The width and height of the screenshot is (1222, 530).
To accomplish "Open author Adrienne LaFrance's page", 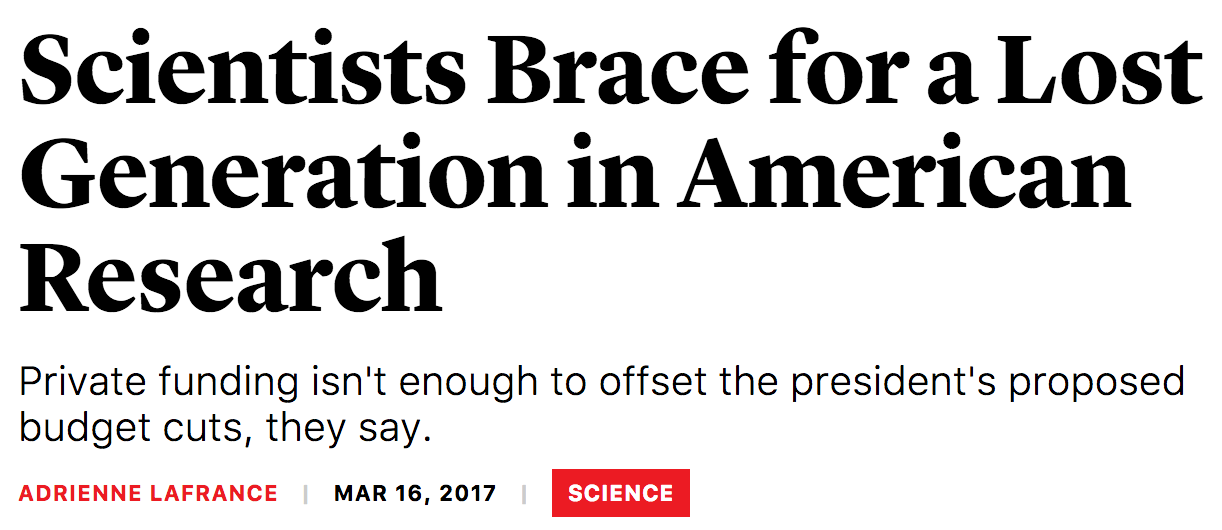I will (x=148, y=493).
